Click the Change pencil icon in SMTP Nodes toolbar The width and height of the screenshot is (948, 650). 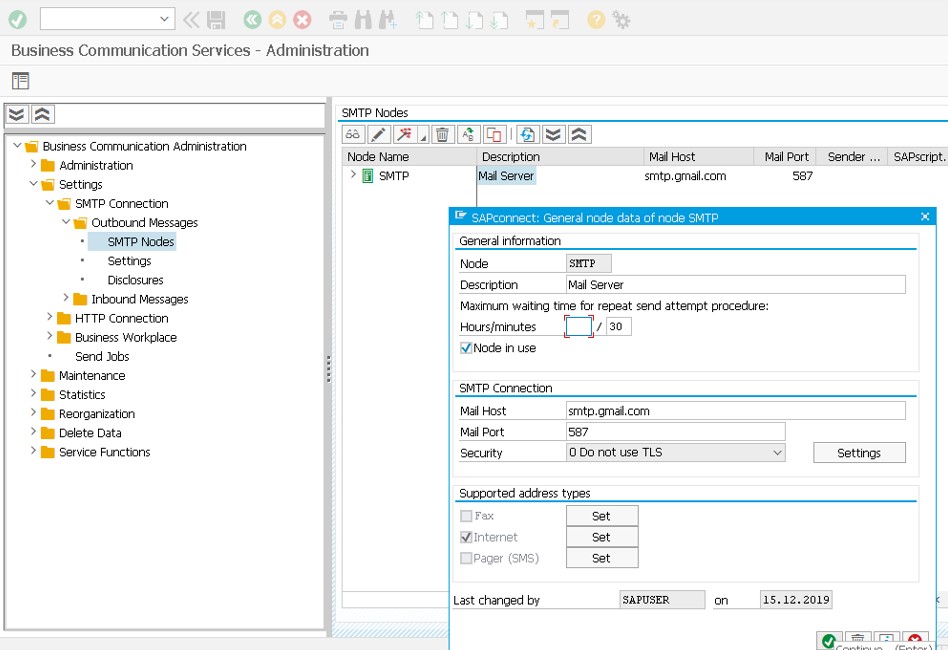coord(379,134)
